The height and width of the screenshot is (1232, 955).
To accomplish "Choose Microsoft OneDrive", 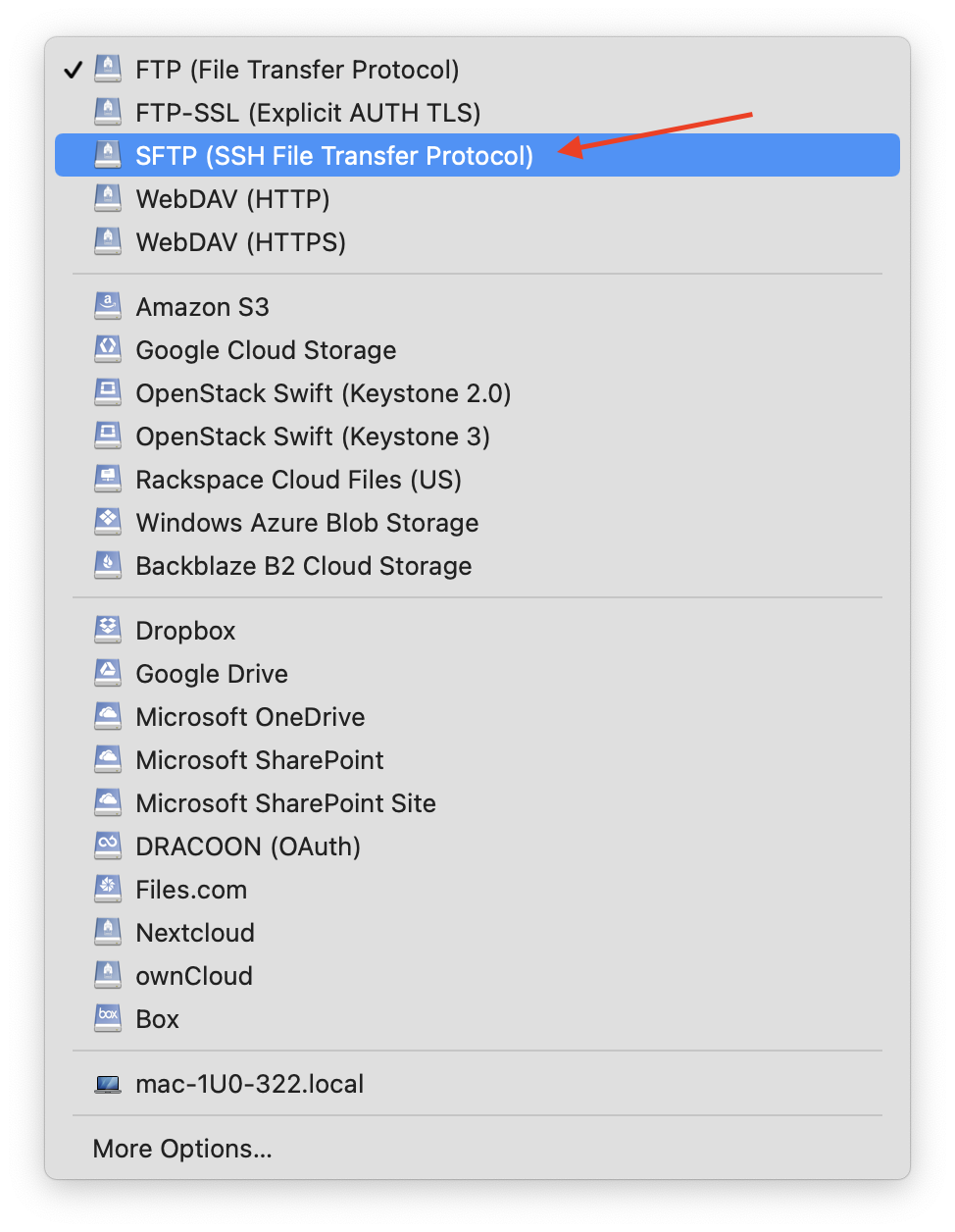I will 477,716.
